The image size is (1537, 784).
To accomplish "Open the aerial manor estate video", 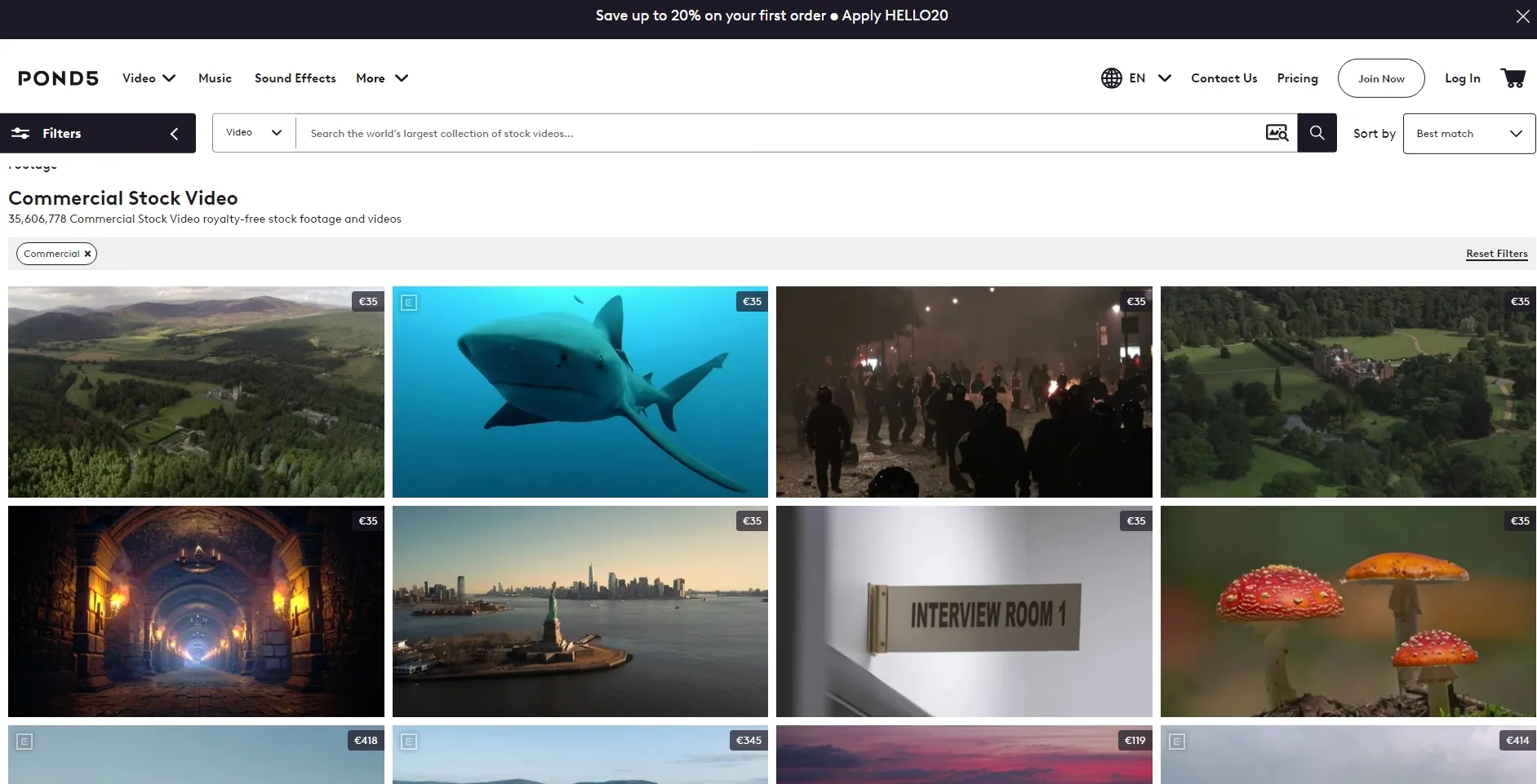I will point(1348,392).
